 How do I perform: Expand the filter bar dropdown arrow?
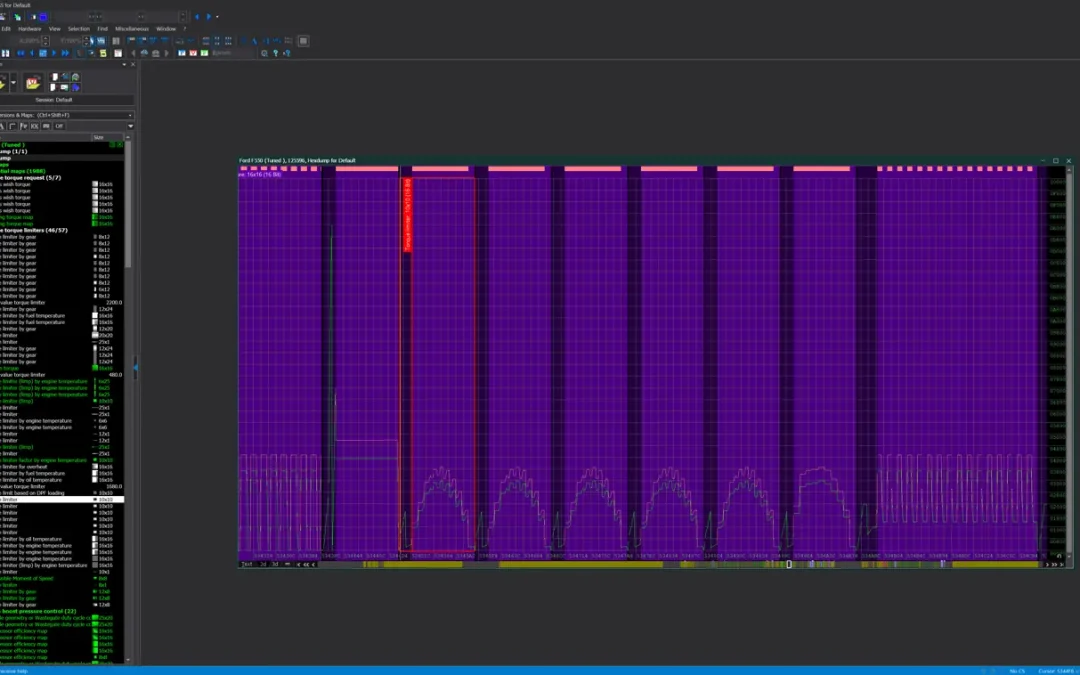tap(130, 126)
